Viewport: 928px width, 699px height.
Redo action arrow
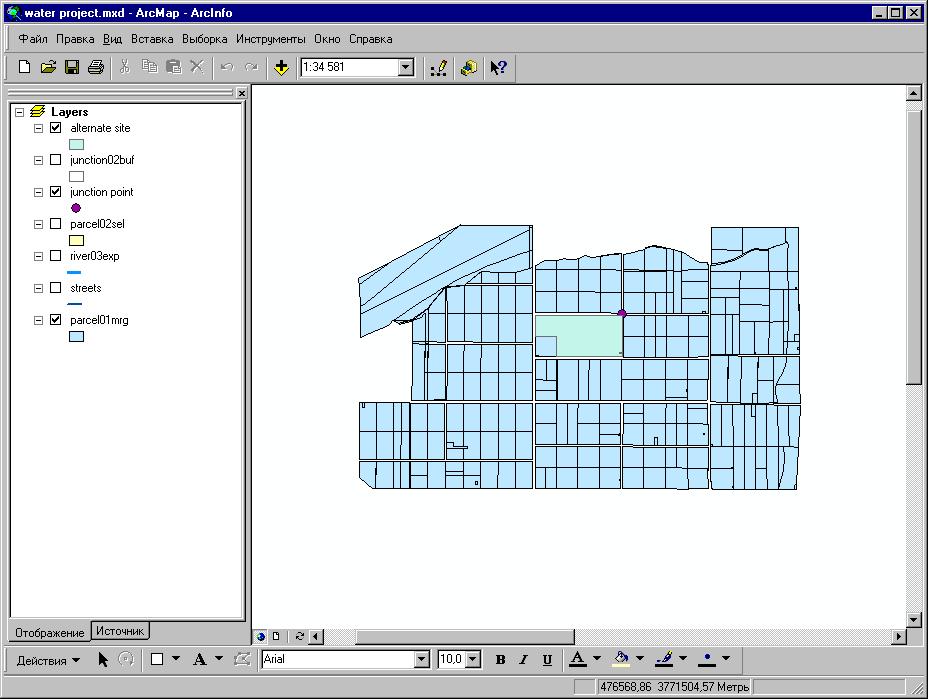(x=252, y=67)
